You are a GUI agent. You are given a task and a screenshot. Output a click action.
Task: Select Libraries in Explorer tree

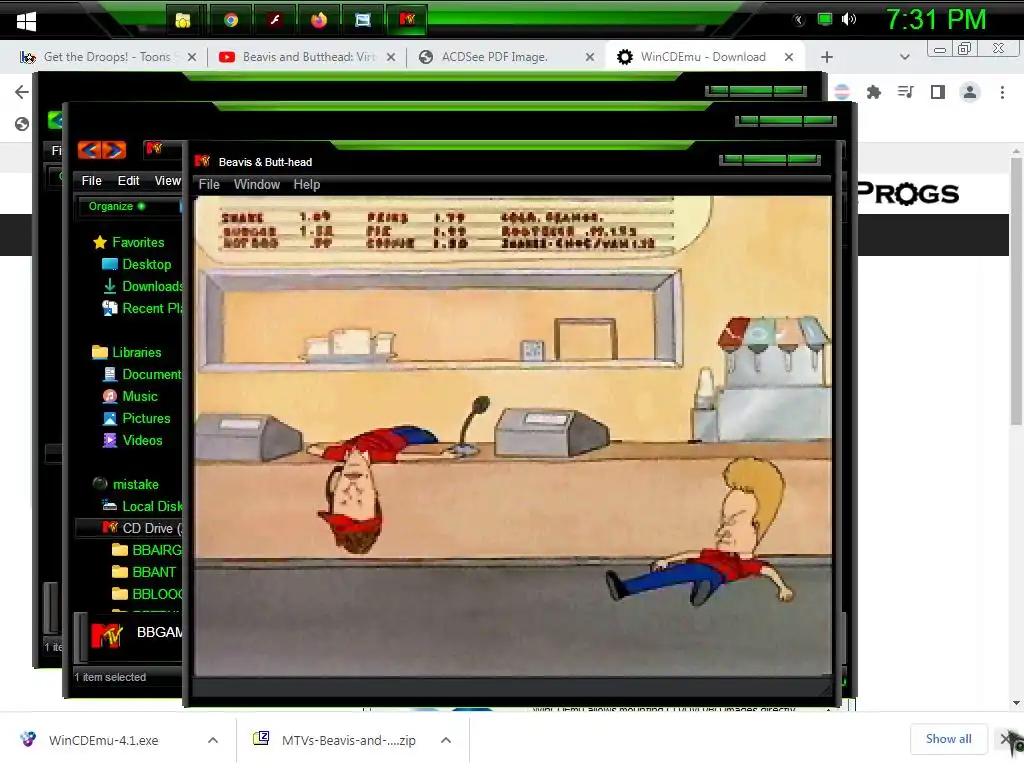tap(136, 353)
